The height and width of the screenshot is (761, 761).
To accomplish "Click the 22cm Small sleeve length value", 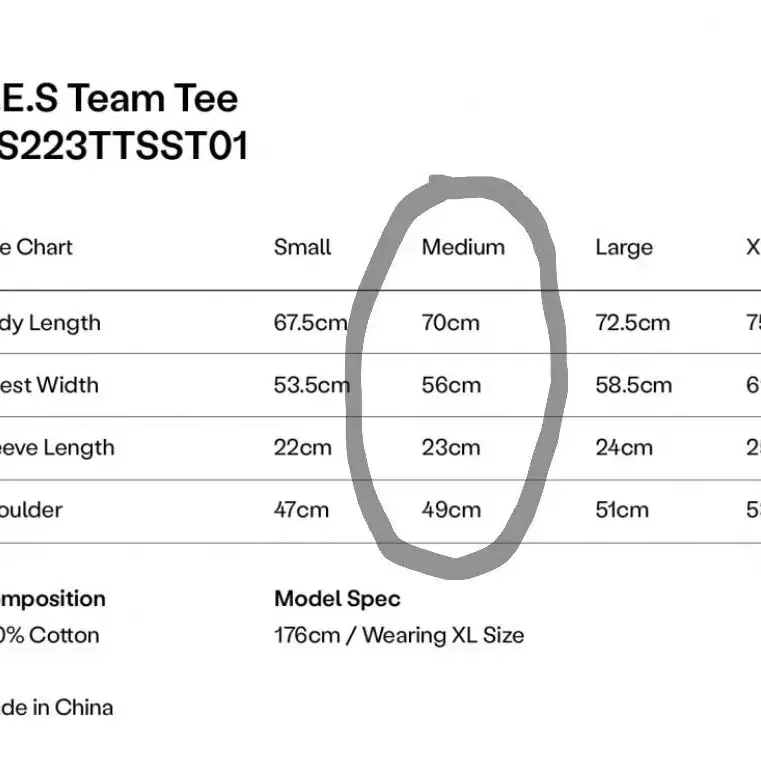I will click(303, 447).
